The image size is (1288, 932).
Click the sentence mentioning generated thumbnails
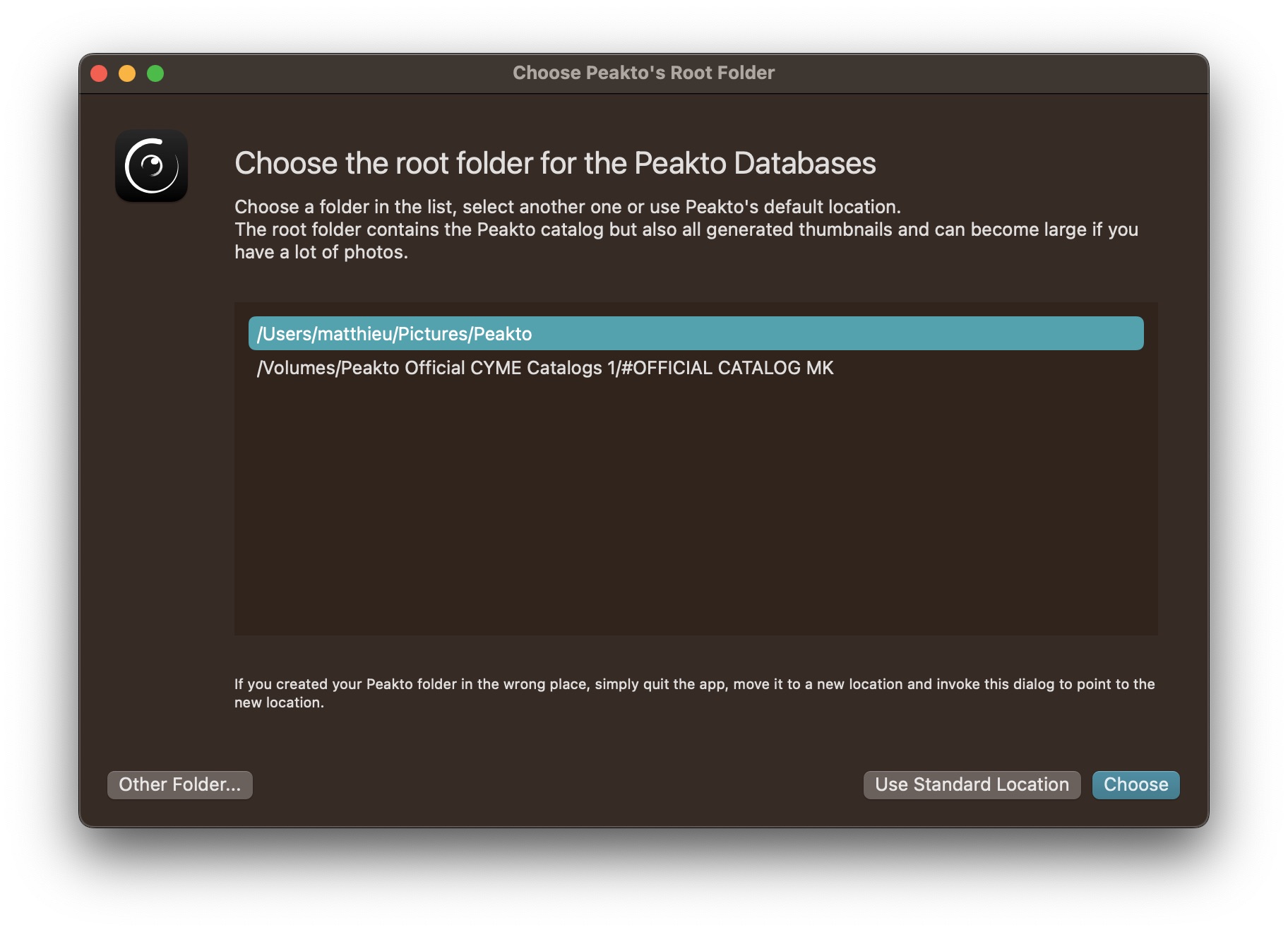coord(686,229)
